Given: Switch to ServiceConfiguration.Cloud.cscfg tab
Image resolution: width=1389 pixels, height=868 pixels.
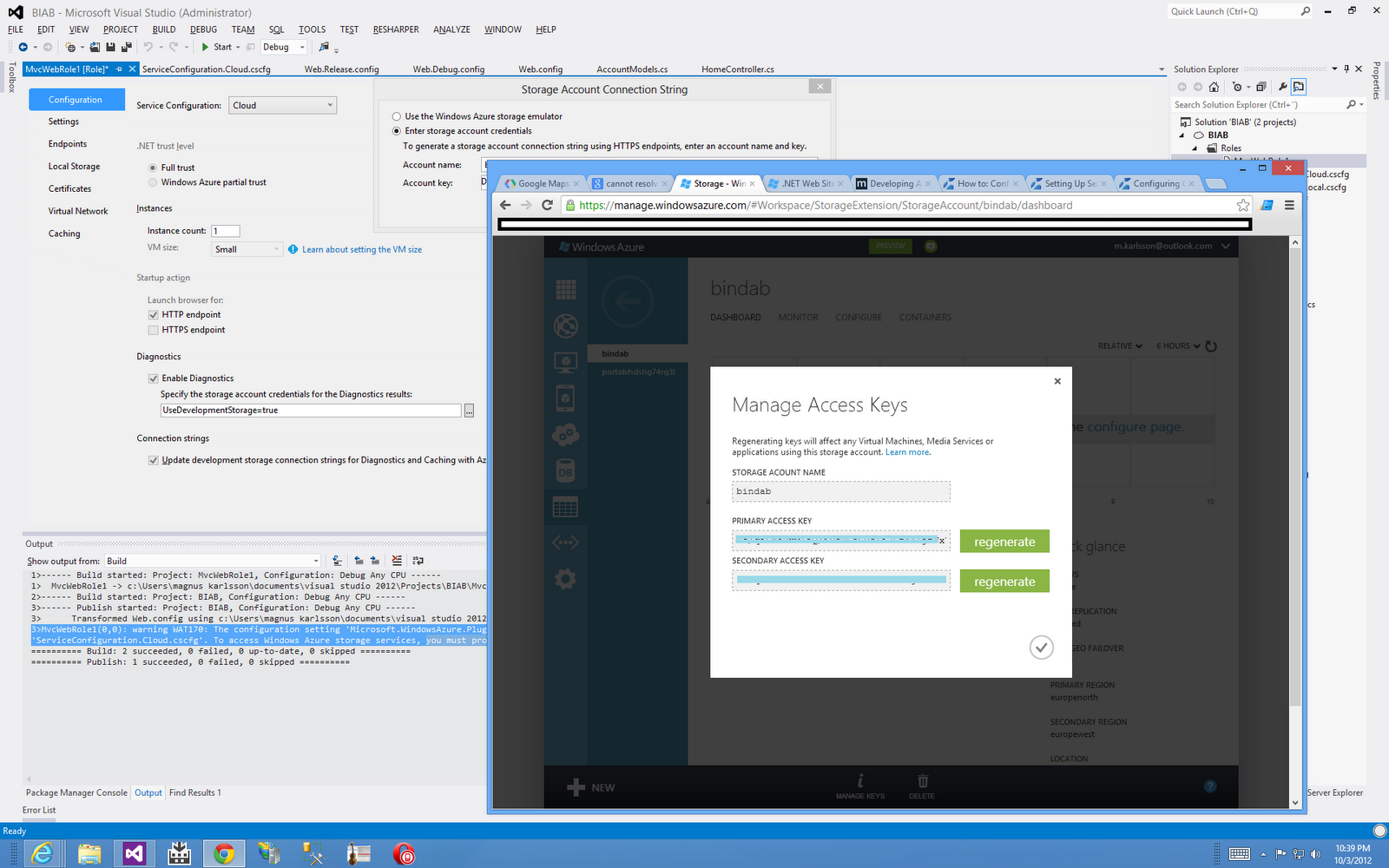Looking at the screenshot, I should tap(207, 69).
